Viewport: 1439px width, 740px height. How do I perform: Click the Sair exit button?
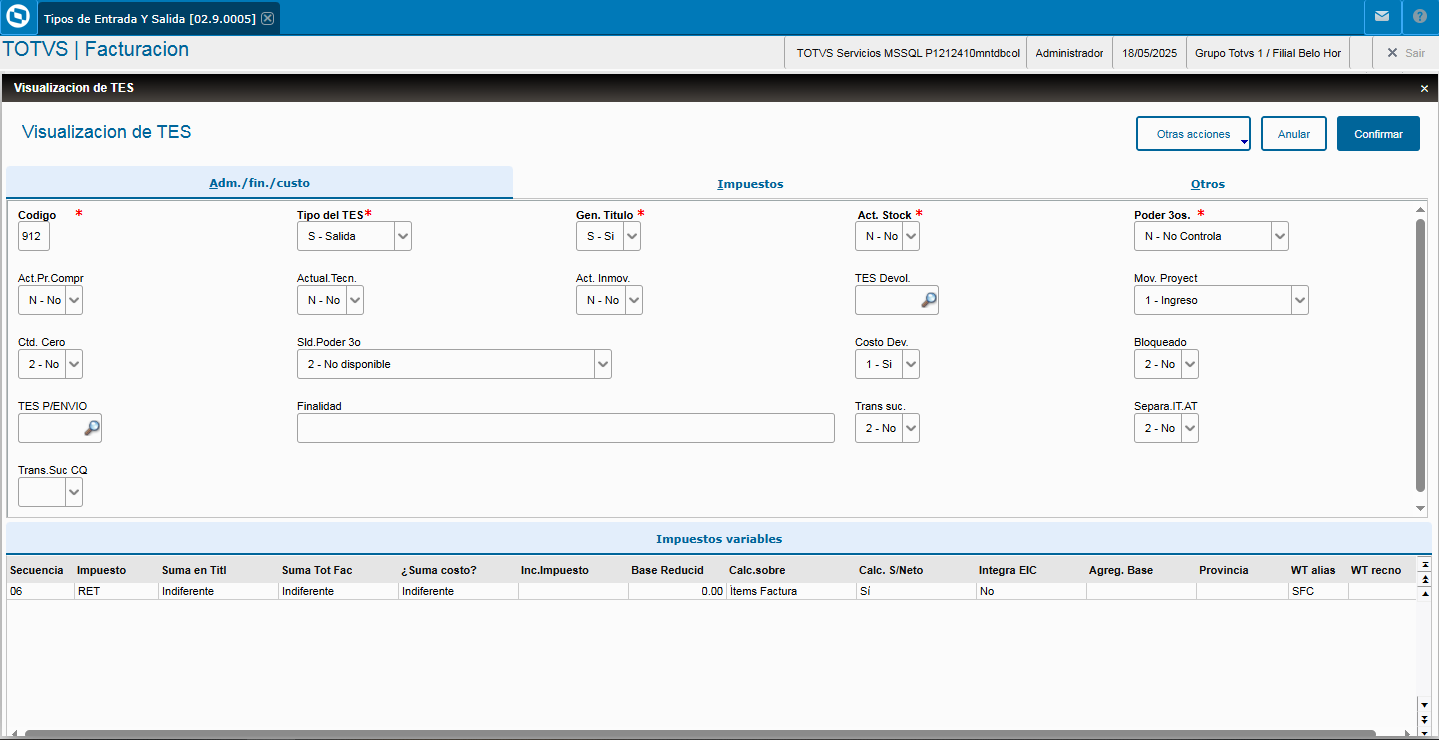[1405, 53]
